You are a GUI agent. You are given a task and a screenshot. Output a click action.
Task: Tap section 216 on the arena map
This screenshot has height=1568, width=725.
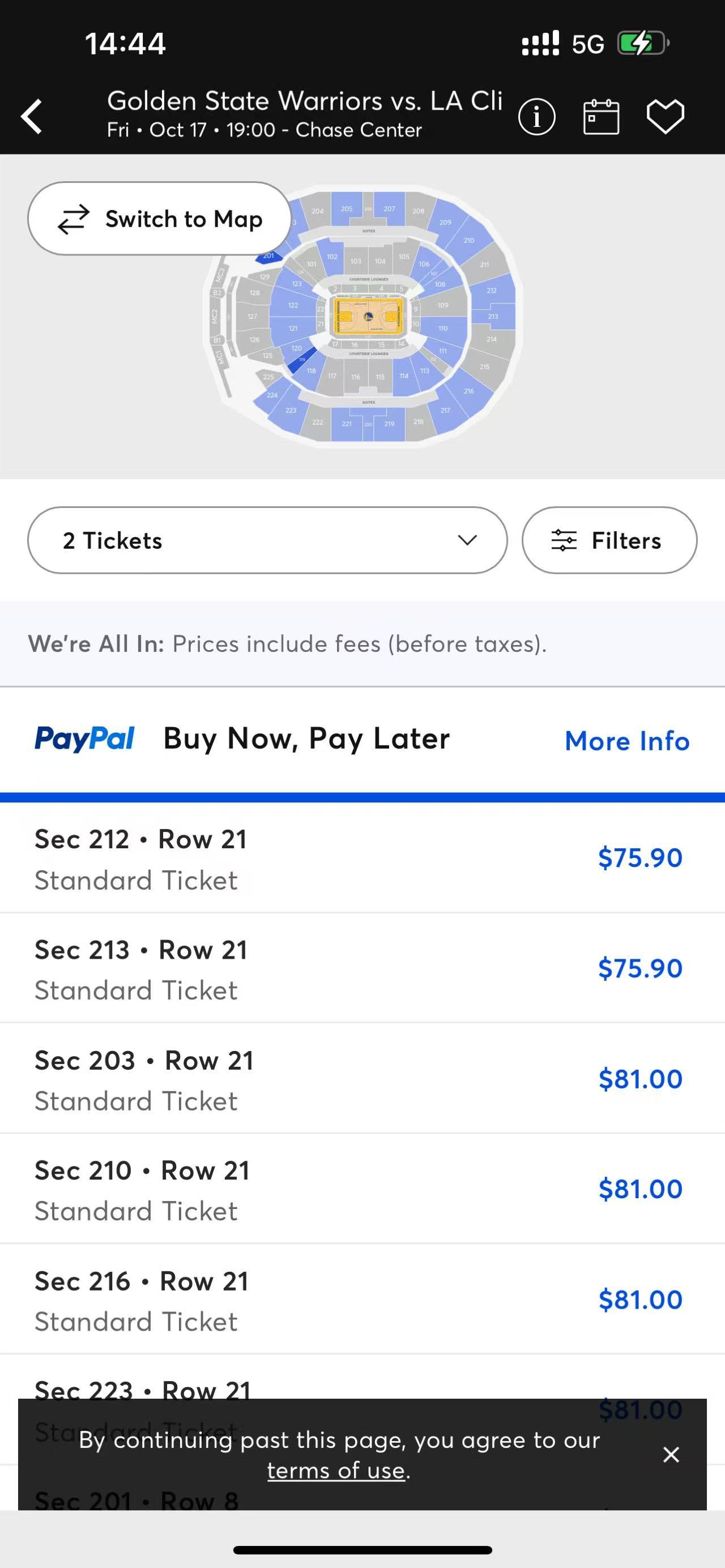click(x=469, y=391)
